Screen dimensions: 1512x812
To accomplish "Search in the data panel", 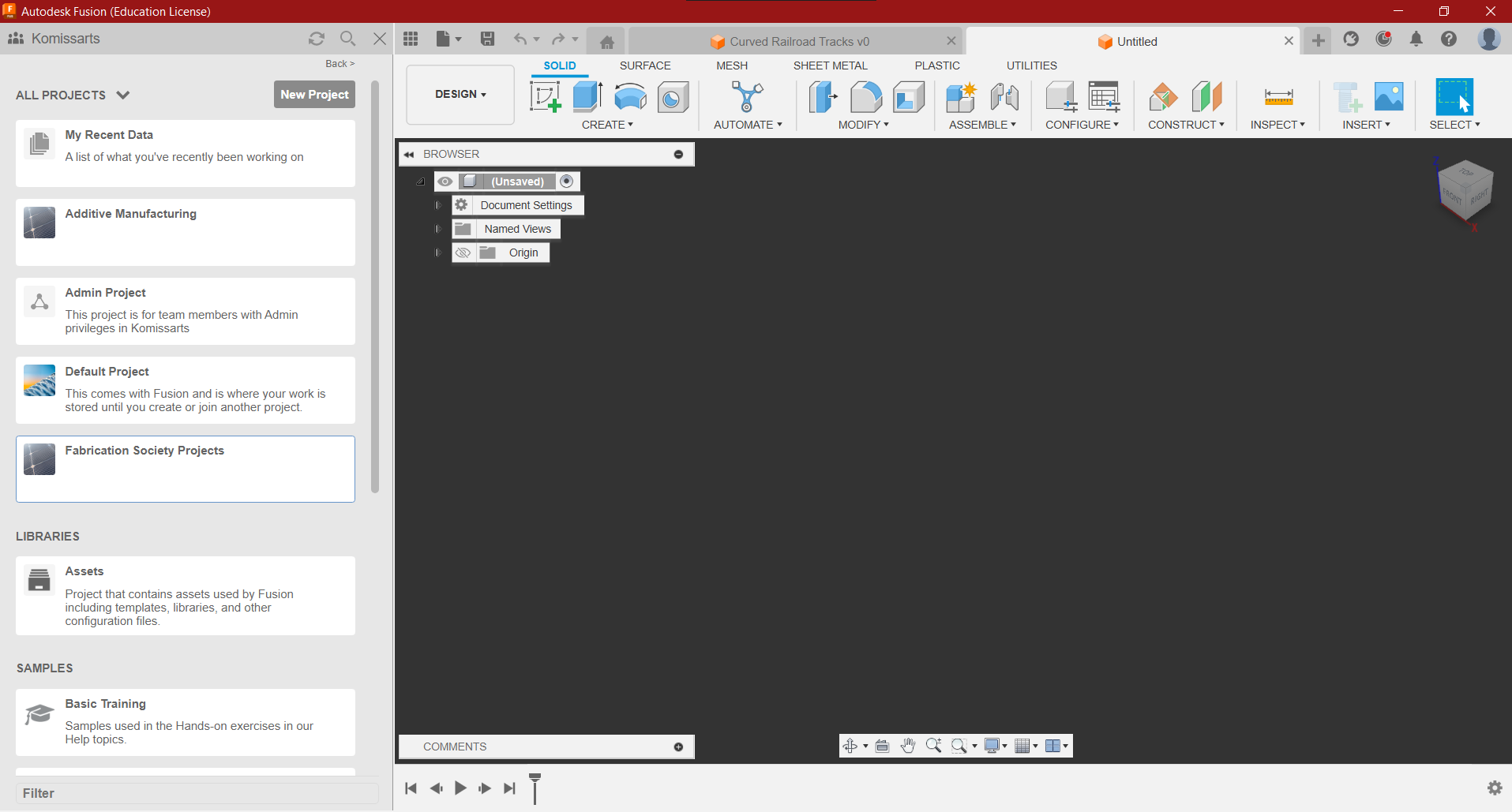I will click(x=347, y=39).
